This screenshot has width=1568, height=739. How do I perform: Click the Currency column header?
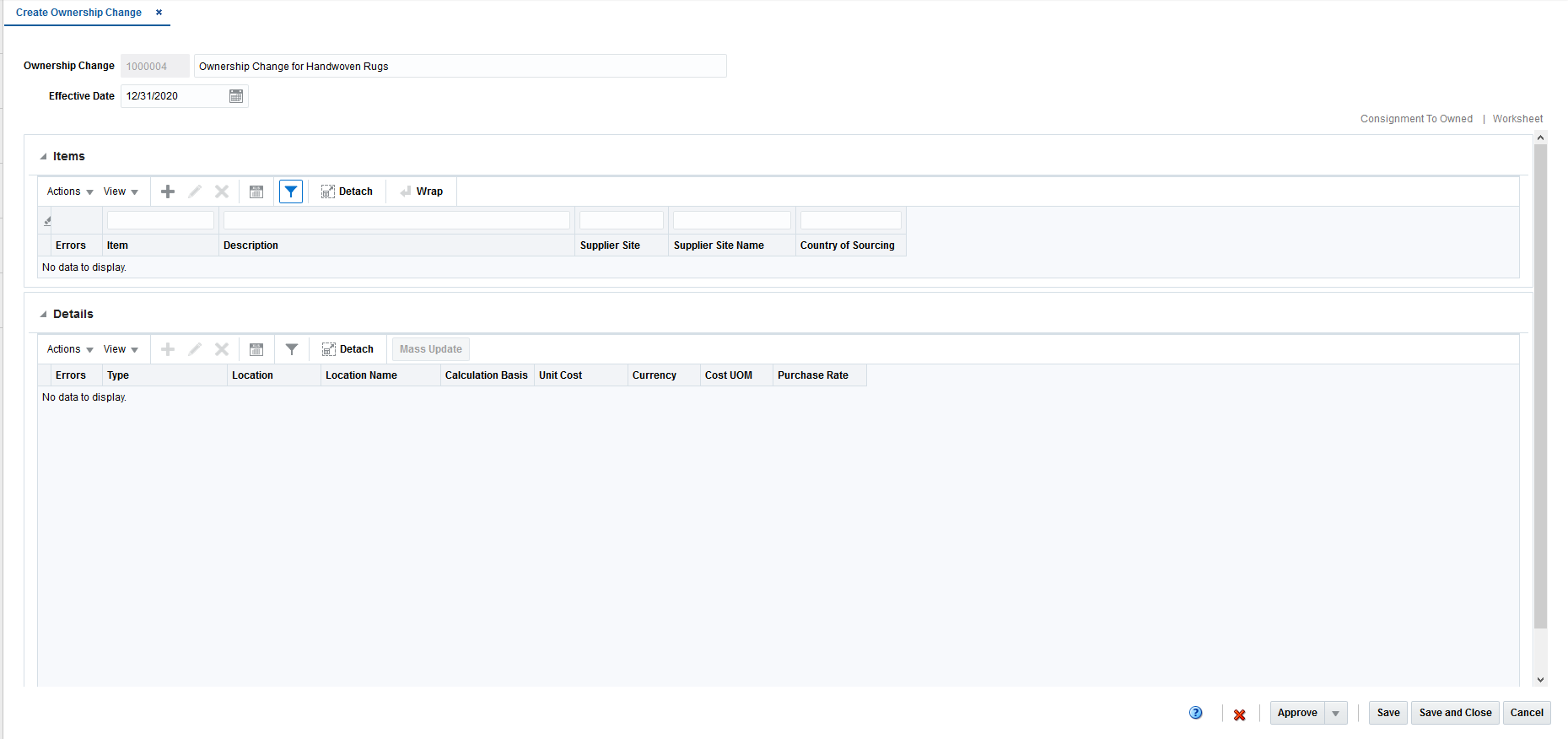(664, 375)
